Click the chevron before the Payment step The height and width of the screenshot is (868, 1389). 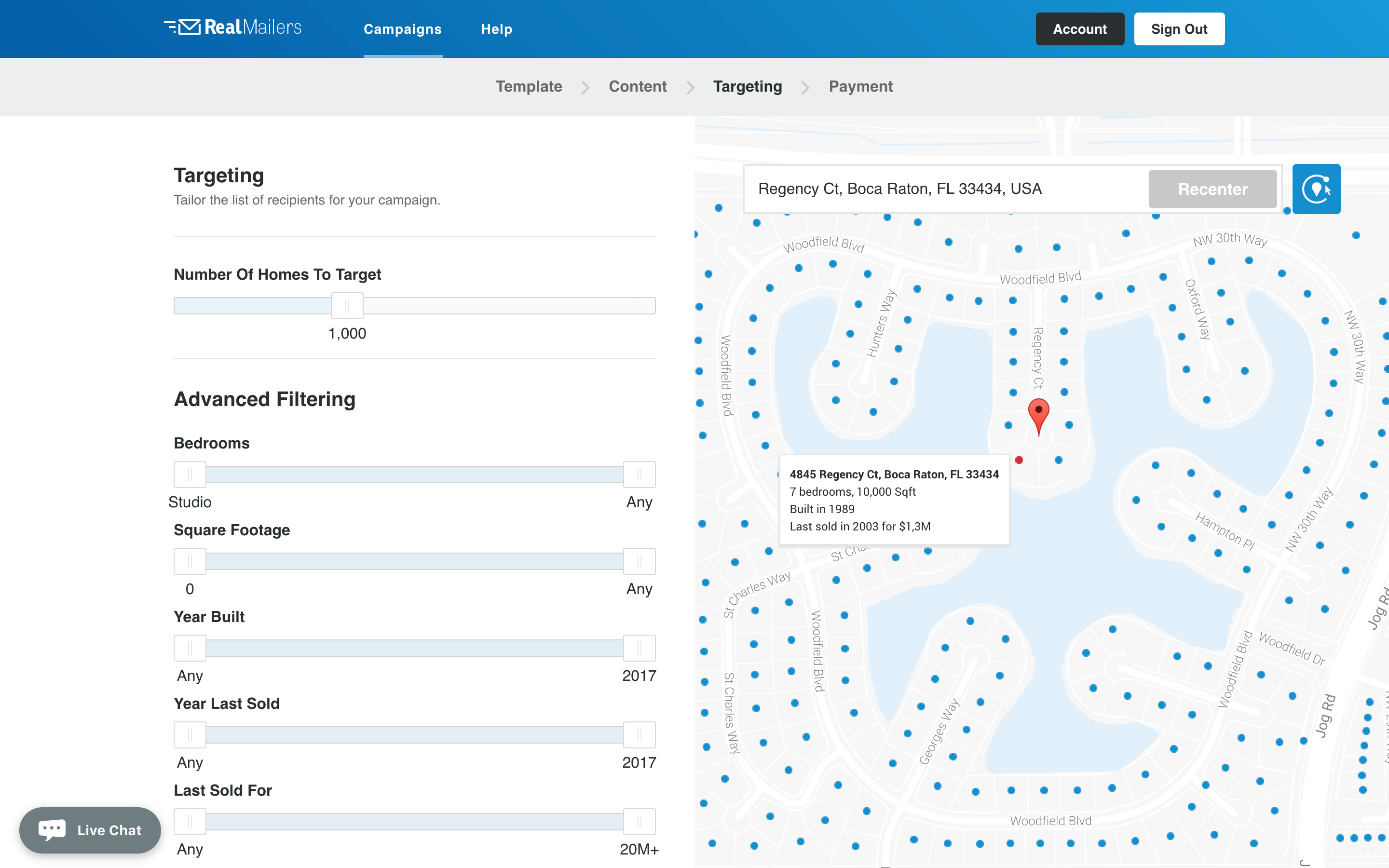805,87
